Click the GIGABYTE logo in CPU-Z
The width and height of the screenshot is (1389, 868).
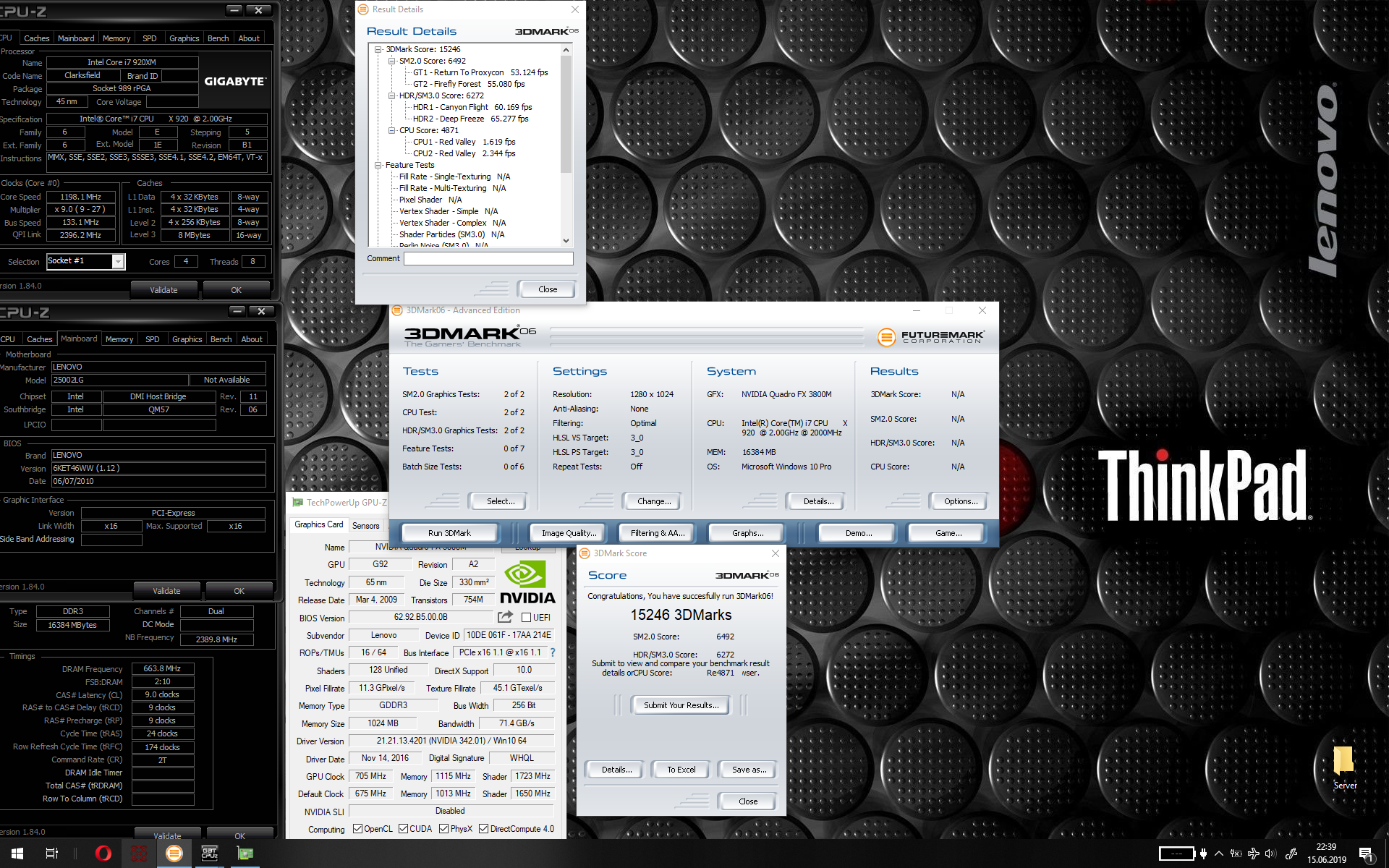(x=234, y=82)
